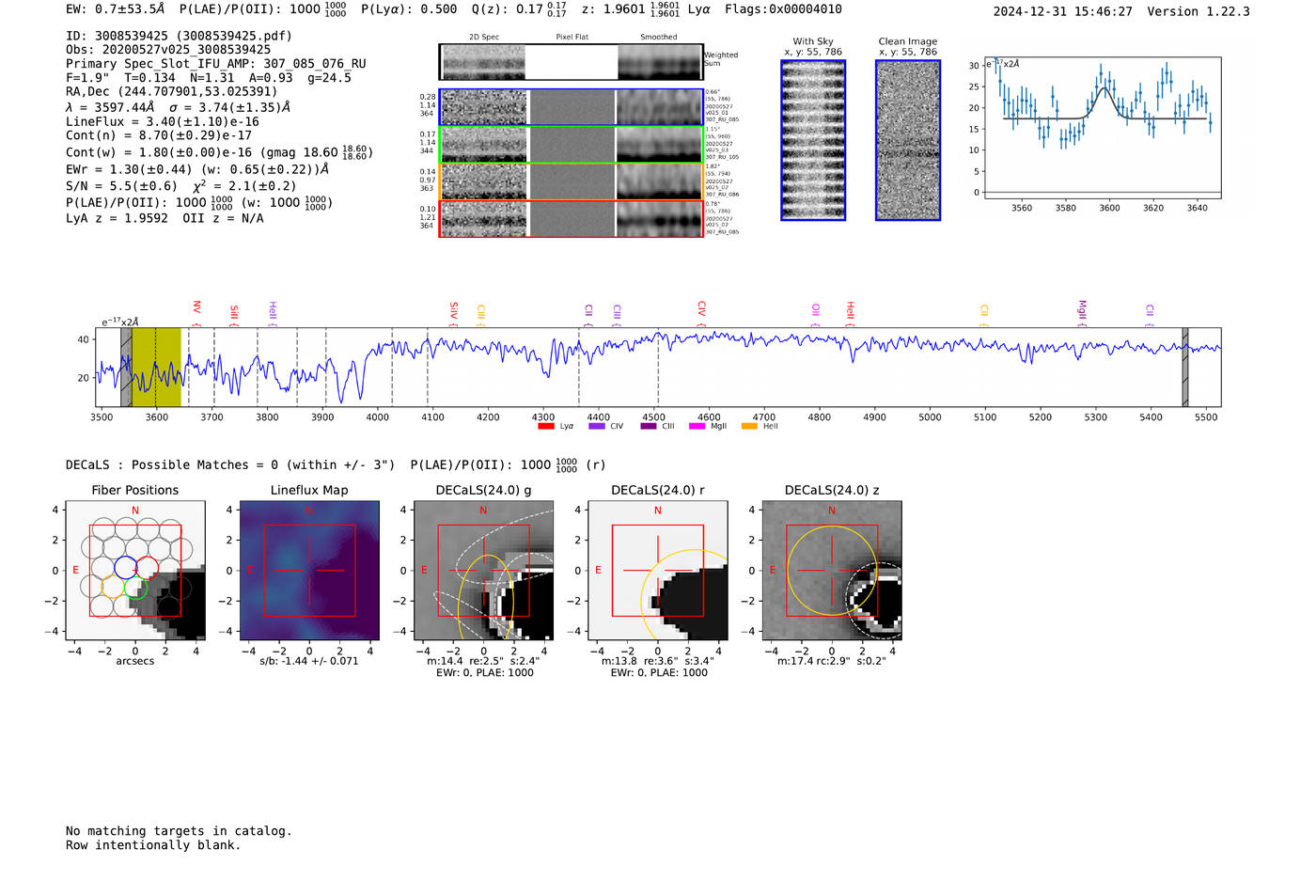The width and height of the screenshot is (1316, 896).
Task: Click the ID 3008539425 text line
Action: click(x=179, y=36)
